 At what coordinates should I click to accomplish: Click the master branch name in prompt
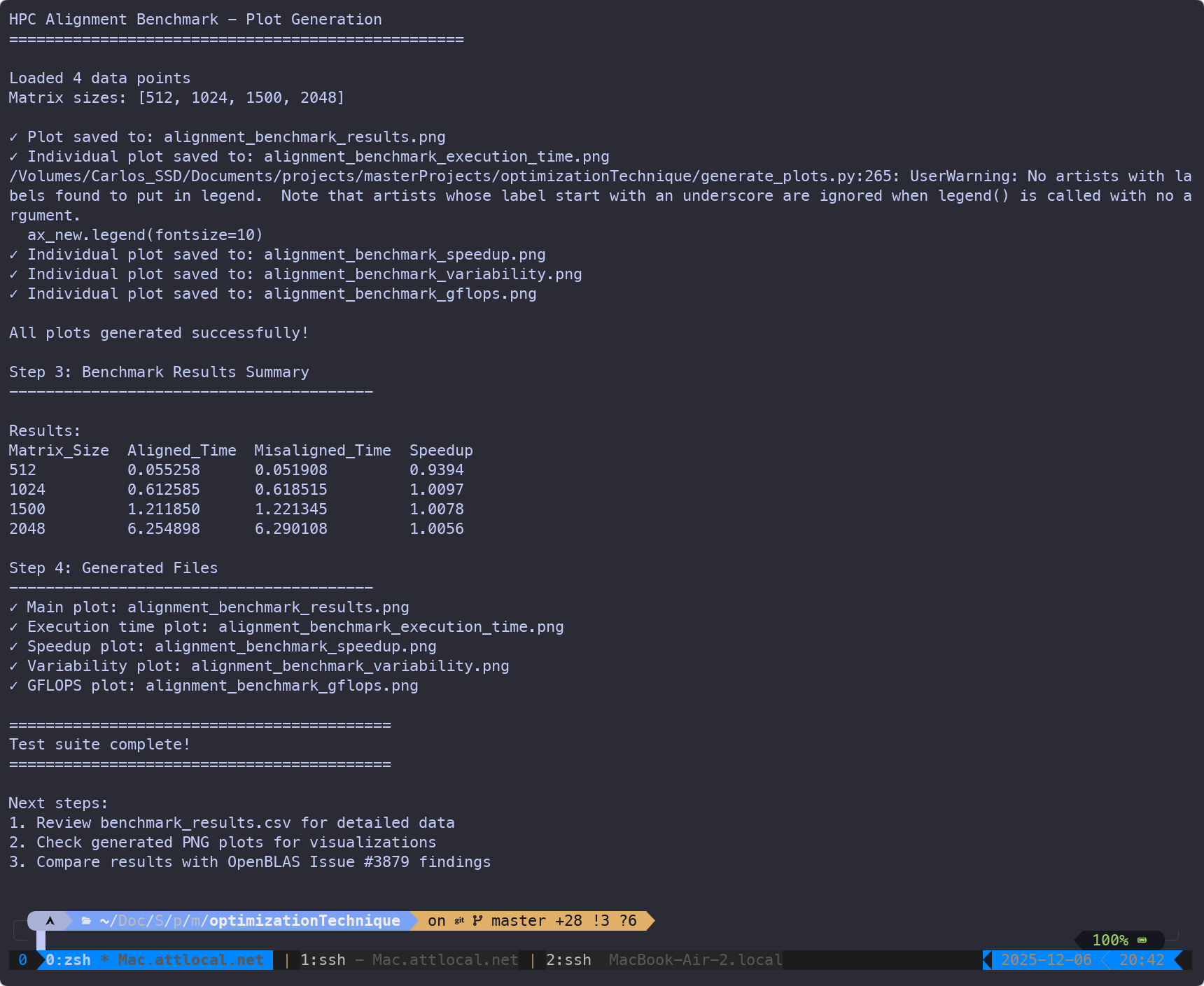(518, 921)
